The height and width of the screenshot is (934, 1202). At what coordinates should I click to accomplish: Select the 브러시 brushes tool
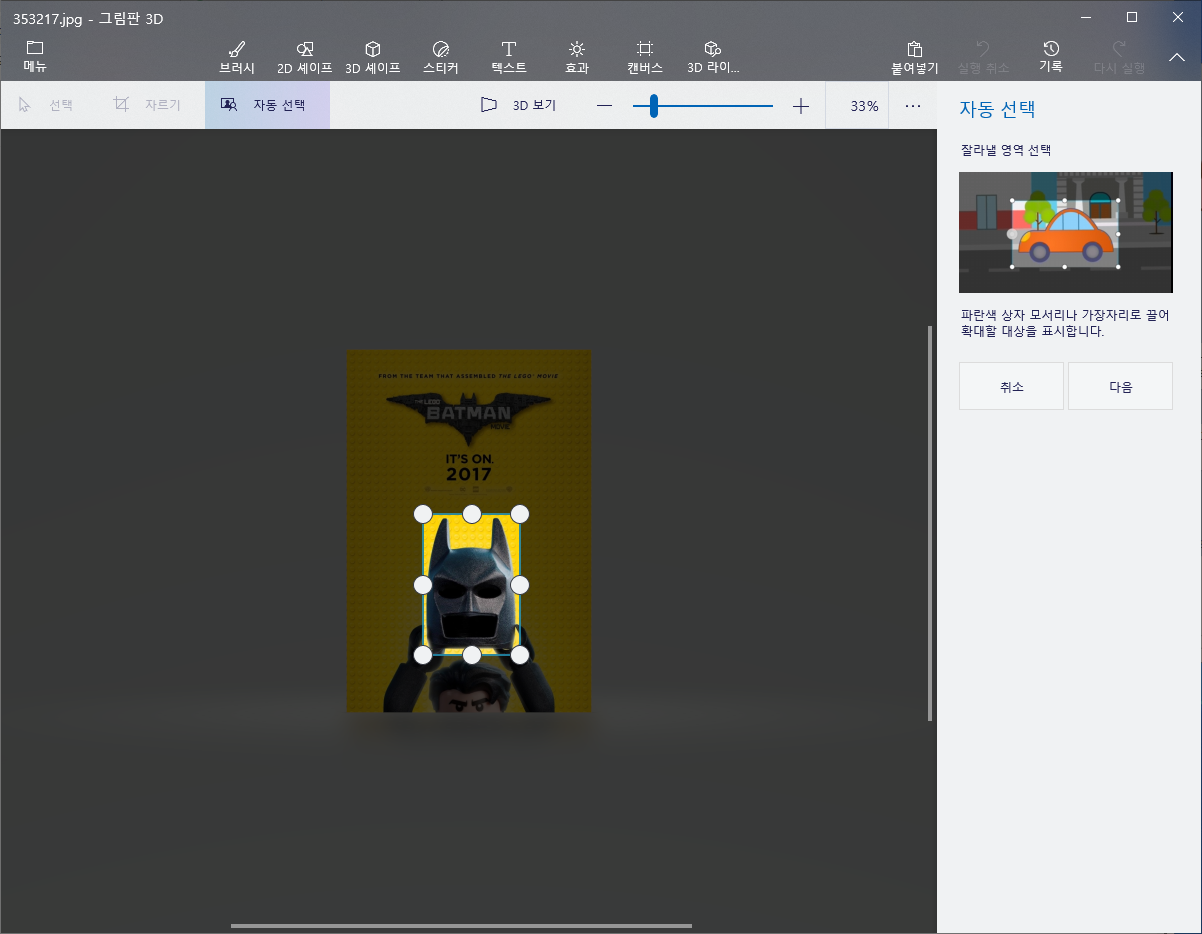tap(237, 58)
